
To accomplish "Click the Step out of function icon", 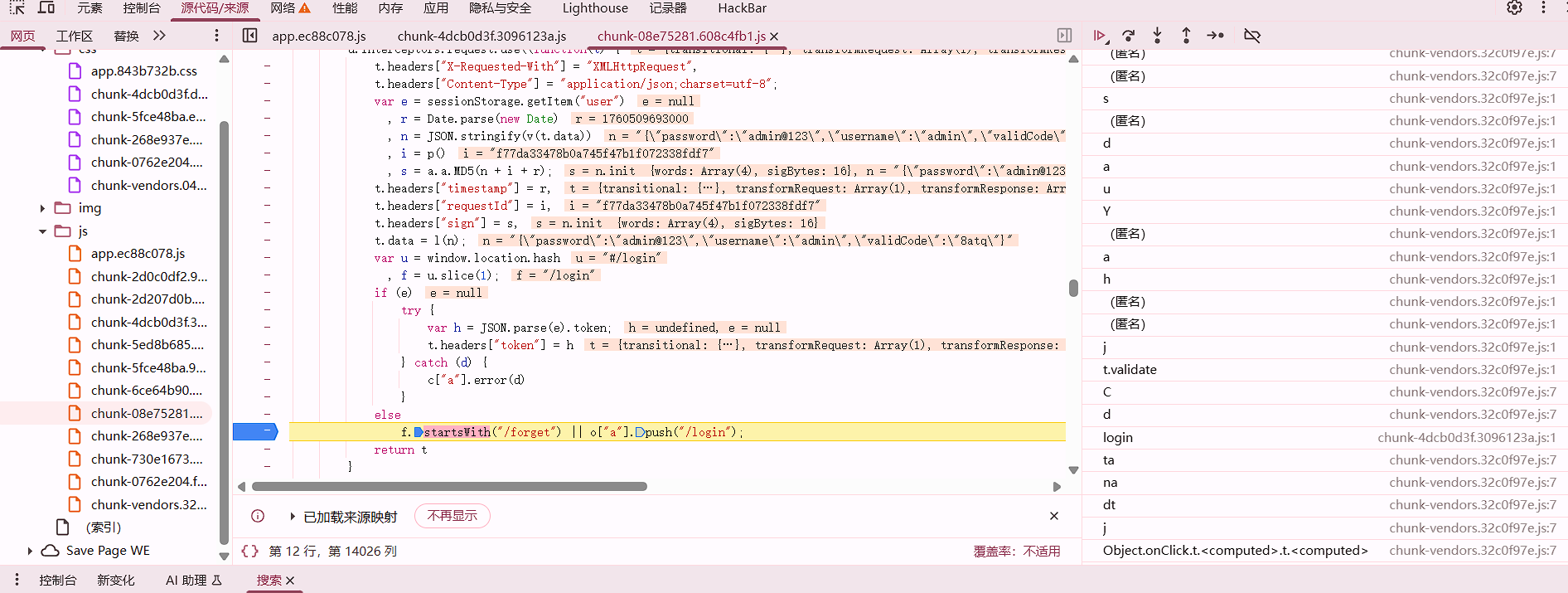I will tap(1186, 36).
